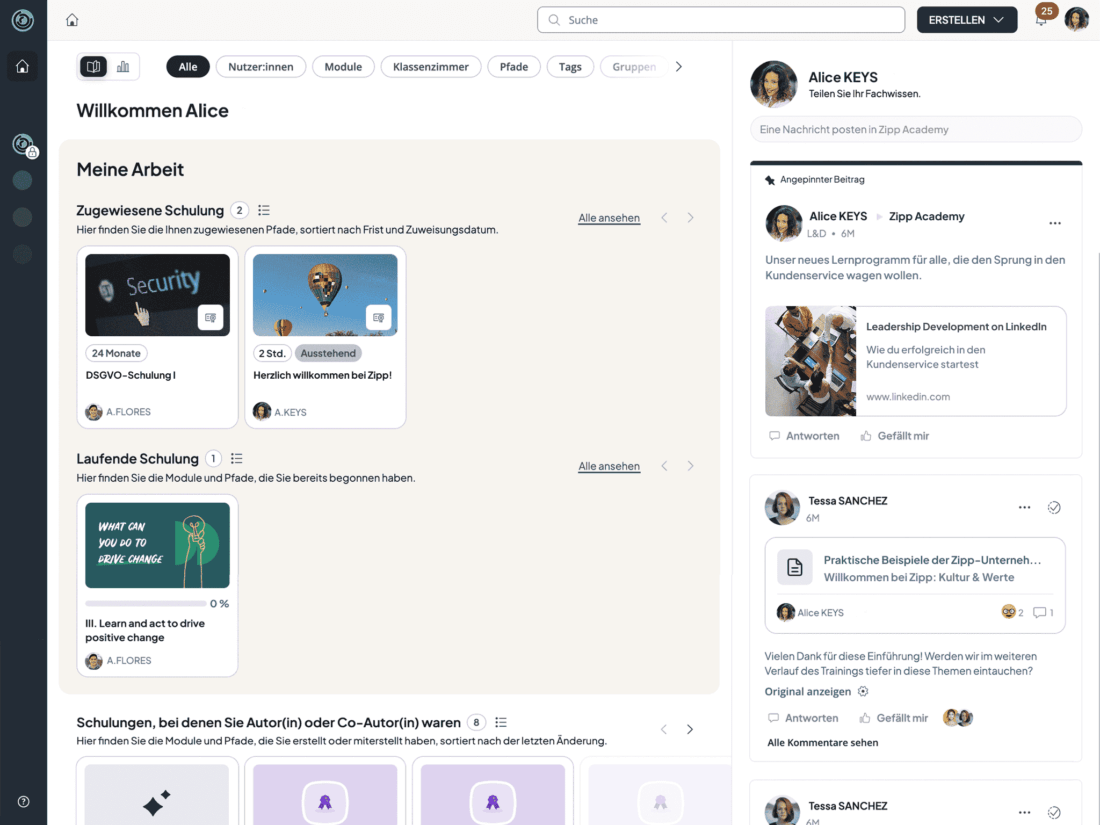
Task: Open the notifications bell with 25 badge
Action: (x=1041, y=20)
